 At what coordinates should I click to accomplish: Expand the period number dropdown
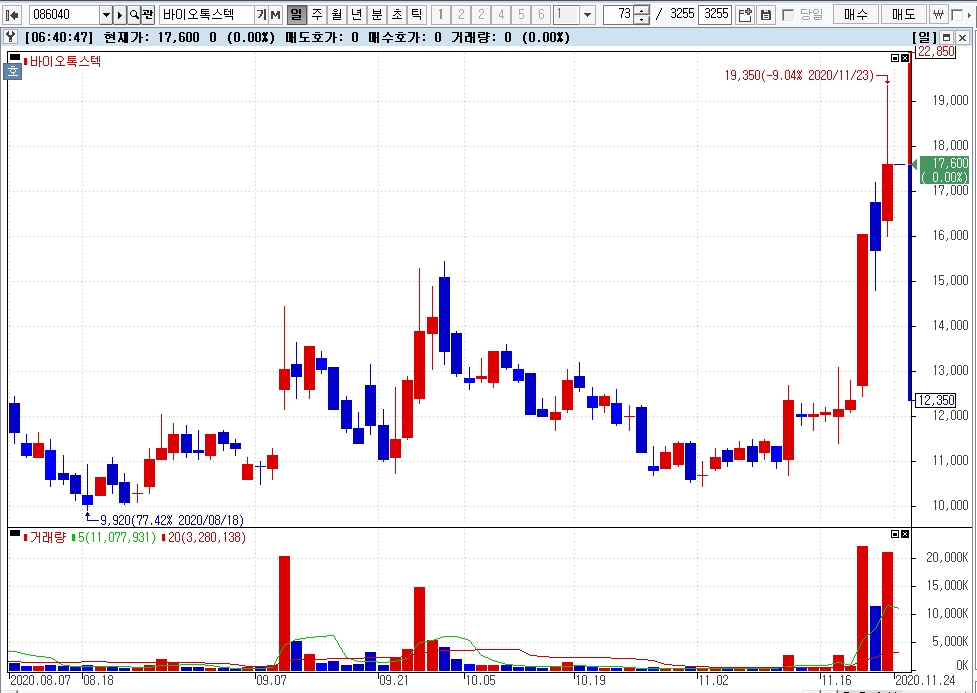click(587, 15)
